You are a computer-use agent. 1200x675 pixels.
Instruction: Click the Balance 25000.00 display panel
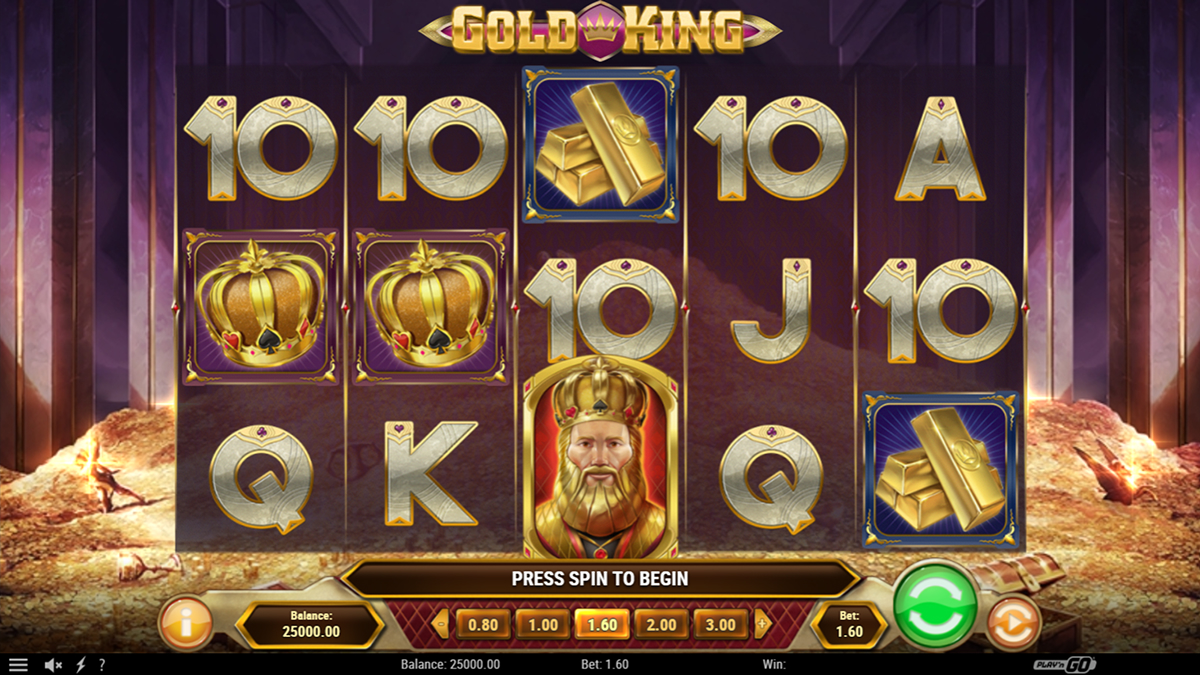(310, 625)
